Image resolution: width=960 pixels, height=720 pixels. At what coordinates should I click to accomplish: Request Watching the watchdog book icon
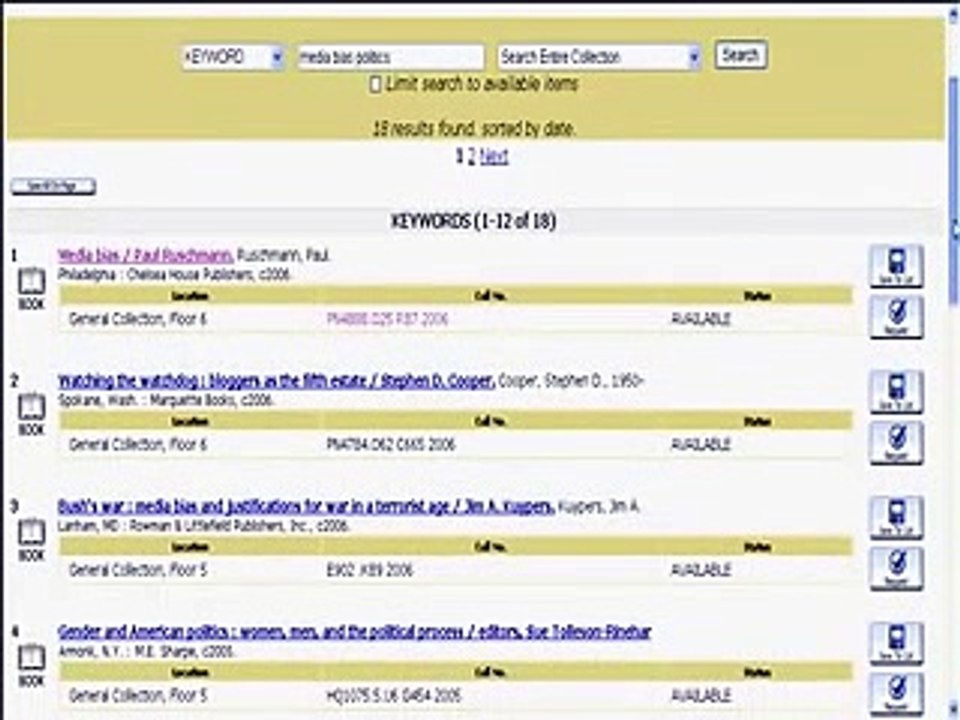896,442
